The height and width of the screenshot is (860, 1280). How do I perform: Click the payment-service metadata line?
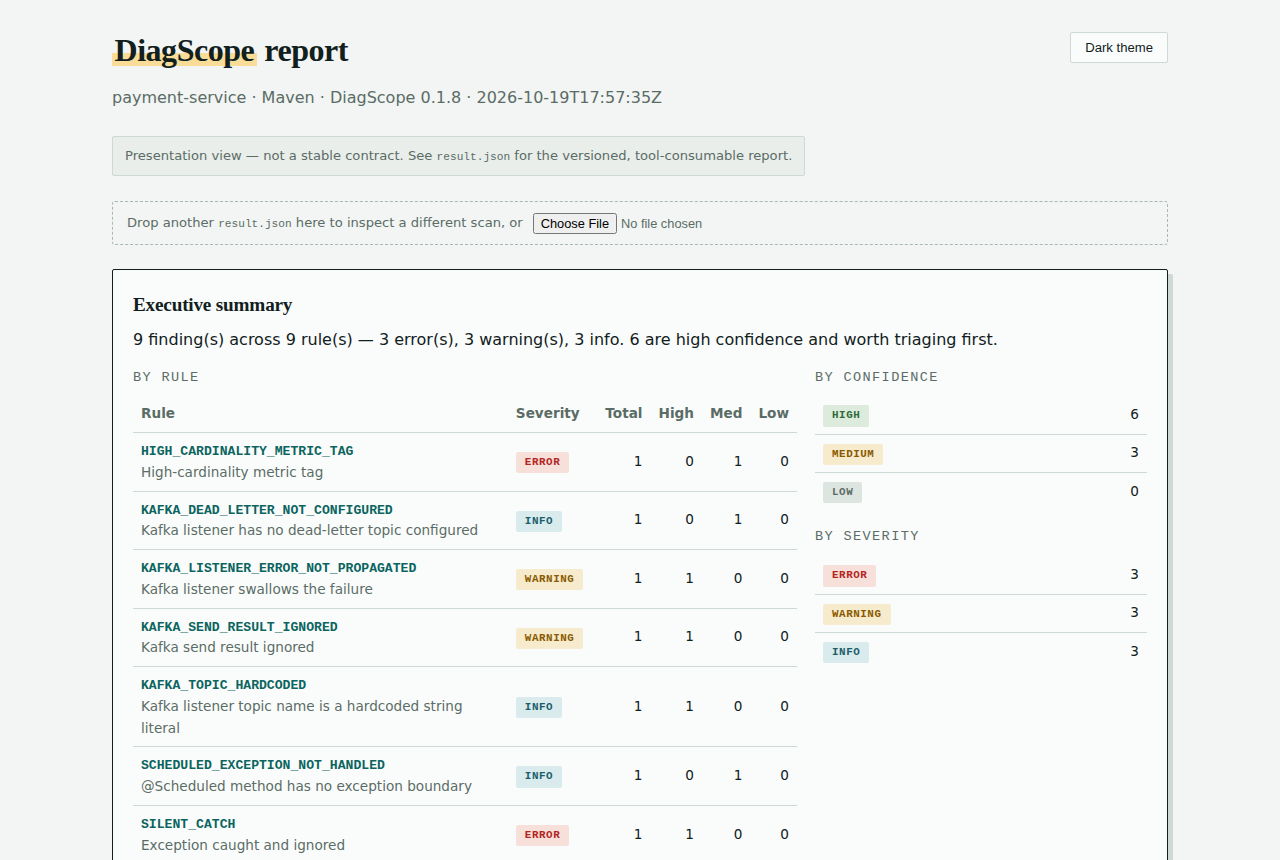(387, 98)
